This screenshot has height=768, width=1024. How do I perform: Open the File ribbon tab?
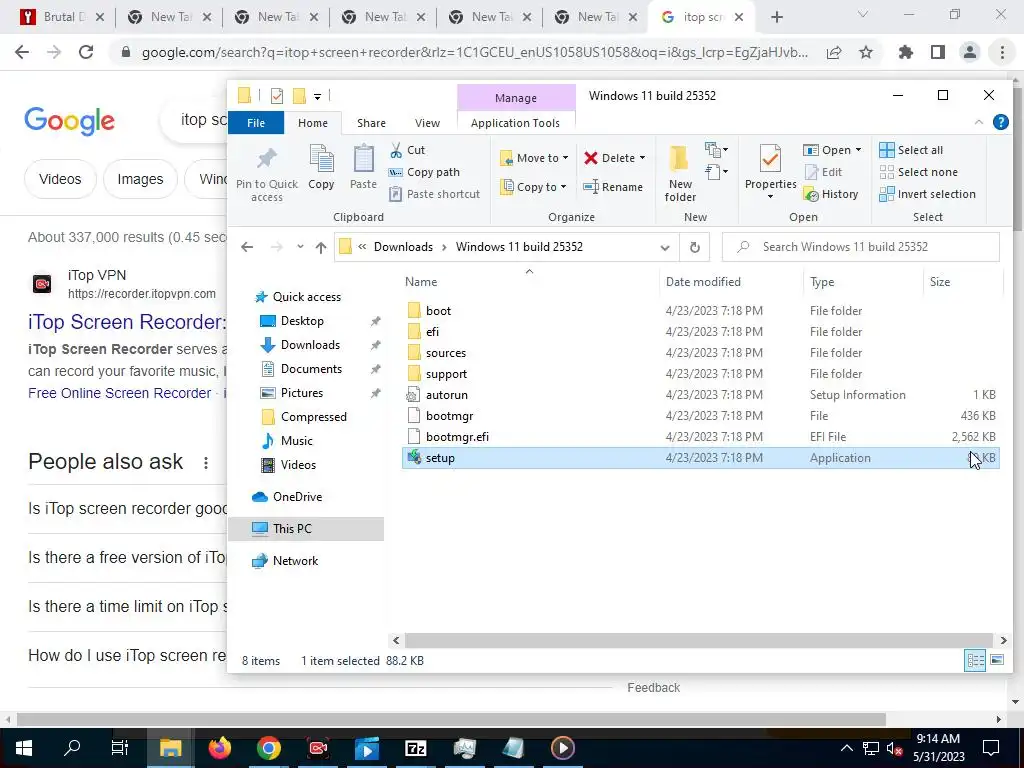point(256,123)
